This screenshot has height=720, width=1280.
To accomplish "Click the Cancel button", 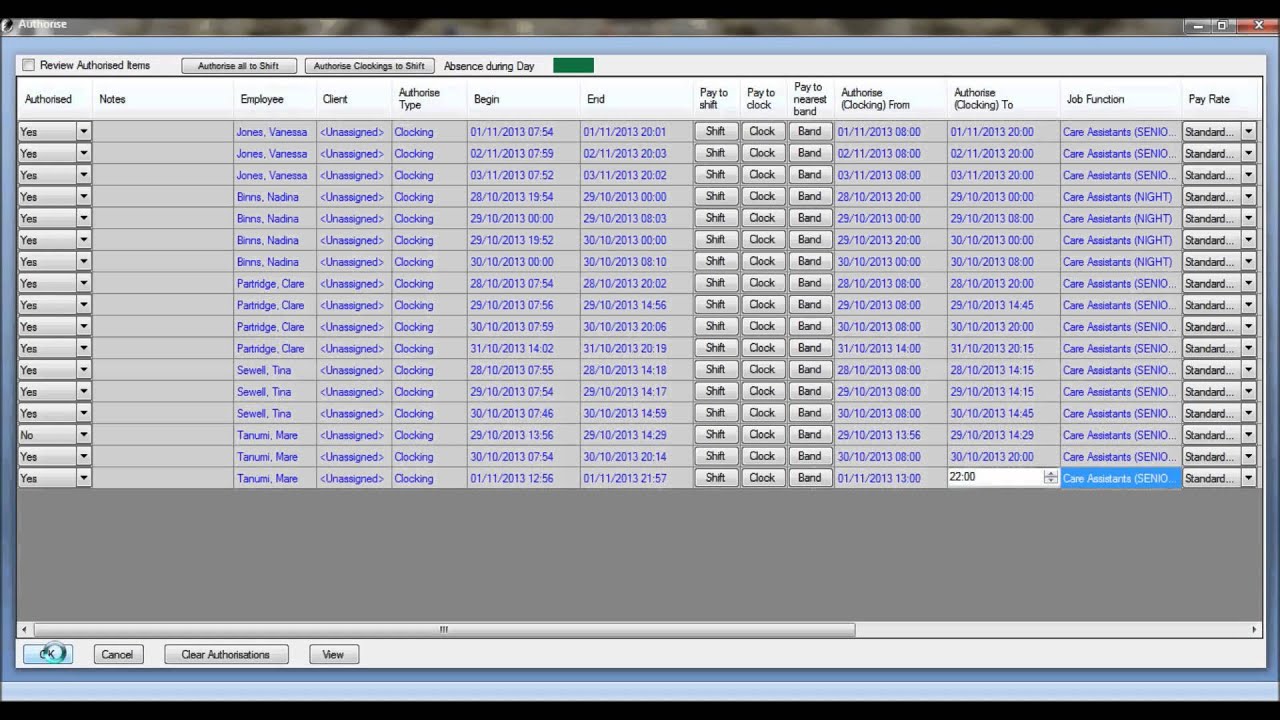I will pos(117,654).
